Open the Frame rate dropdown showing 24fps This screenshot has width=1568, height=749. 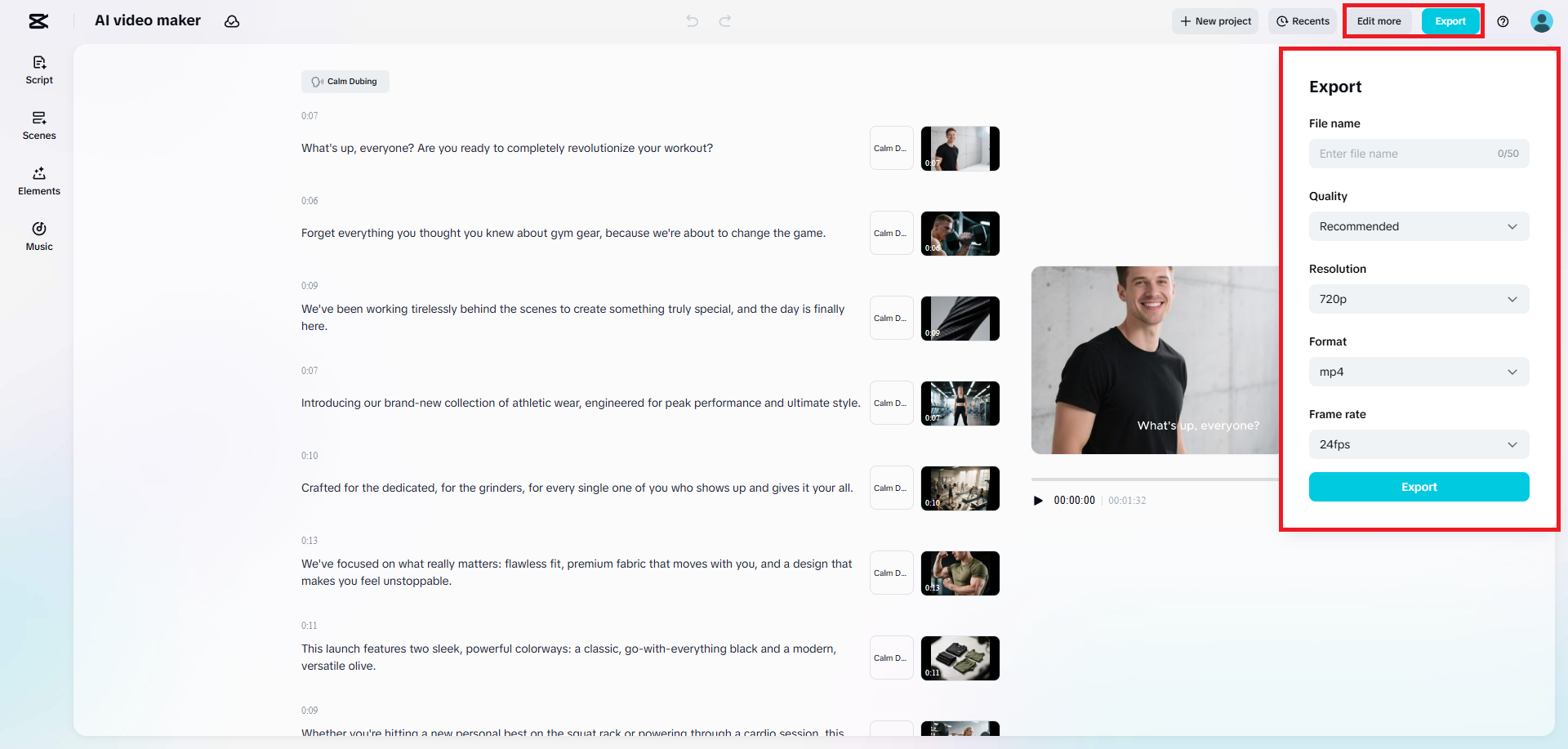pos(1419,444)
